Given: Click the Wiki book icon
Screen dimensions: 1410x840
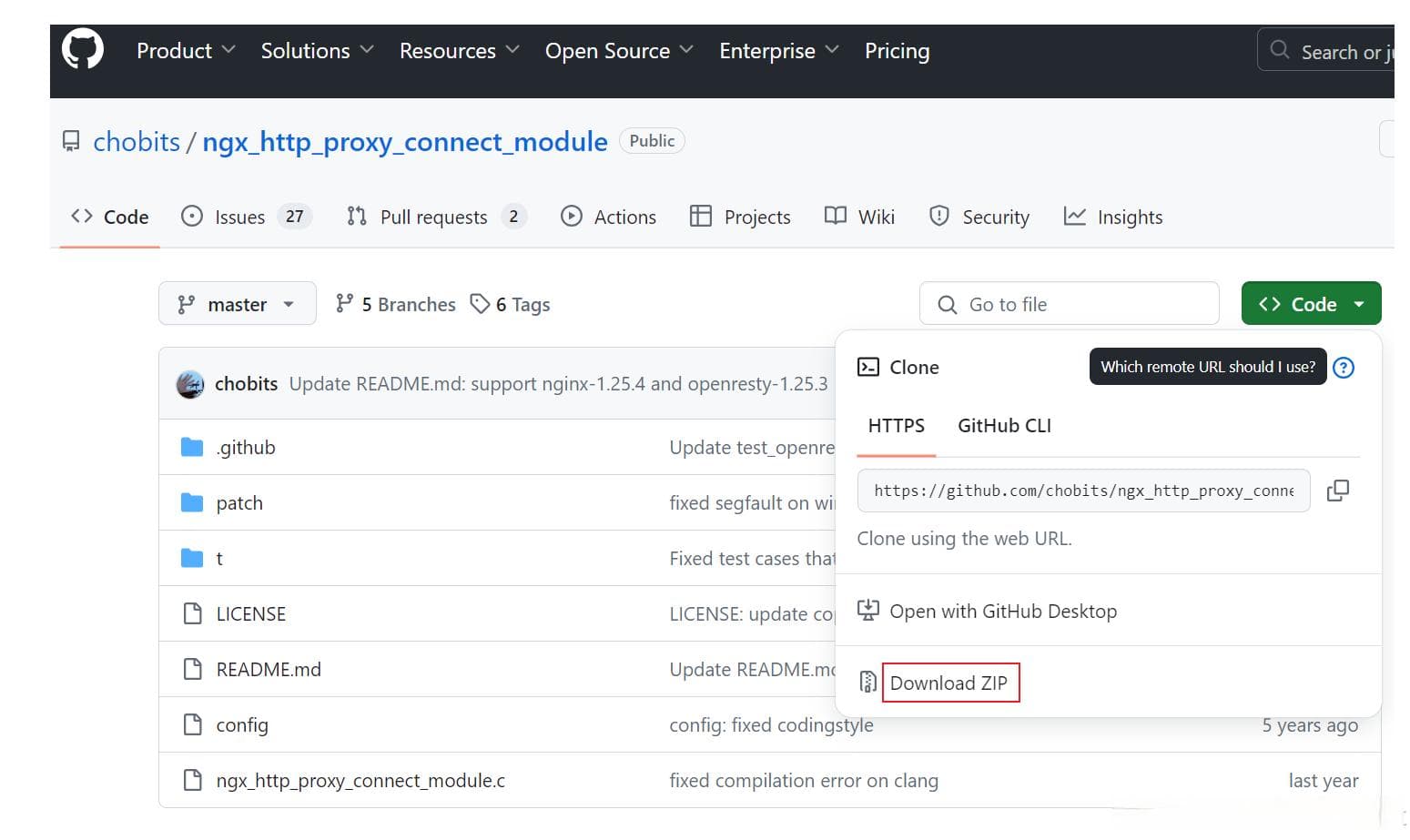Looking at the screenshot, I should point(836,216).
